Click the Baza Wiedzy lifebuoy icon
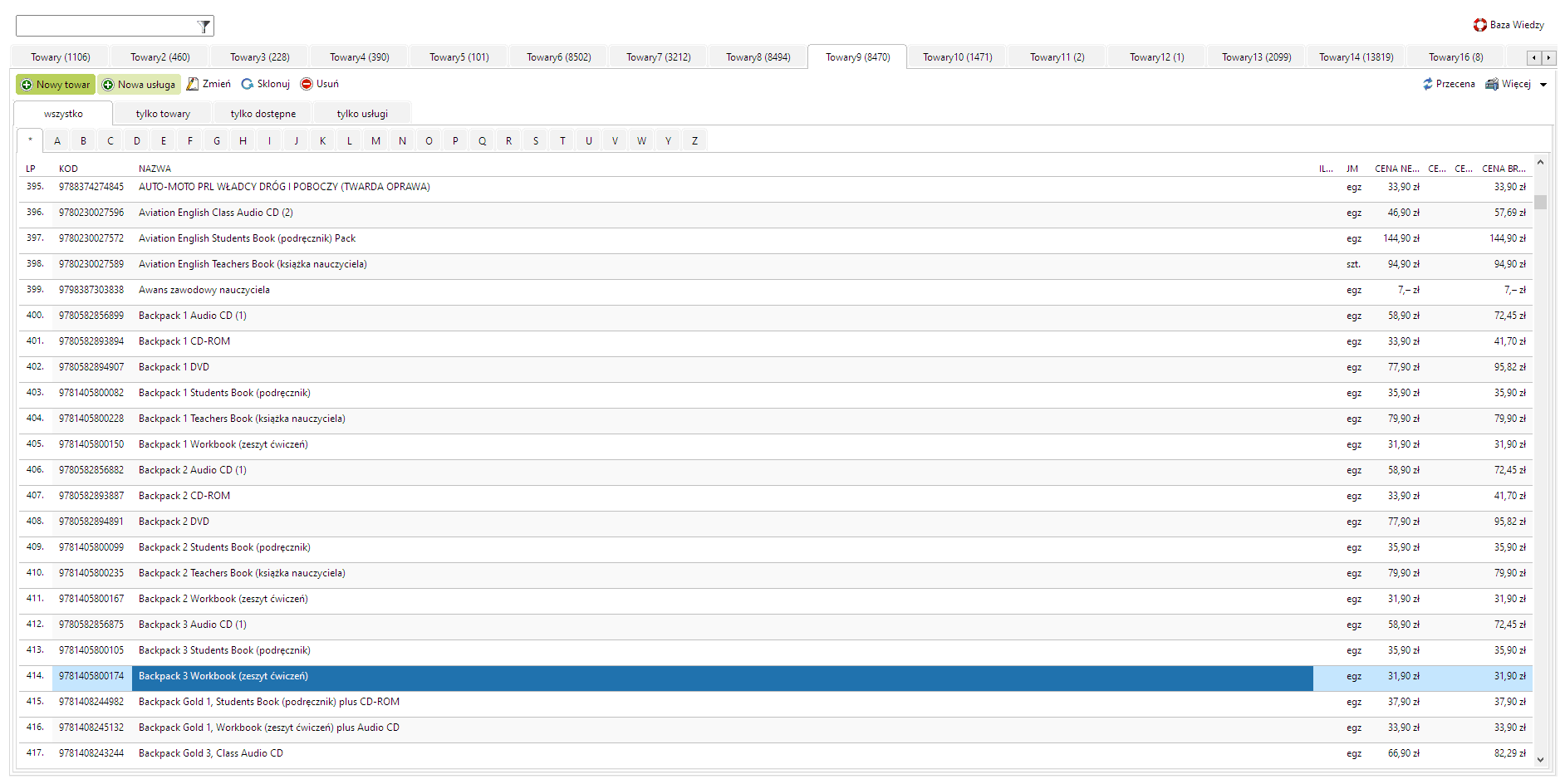The width and height of the screenshot is (1565, 784). pos(1479,25)
